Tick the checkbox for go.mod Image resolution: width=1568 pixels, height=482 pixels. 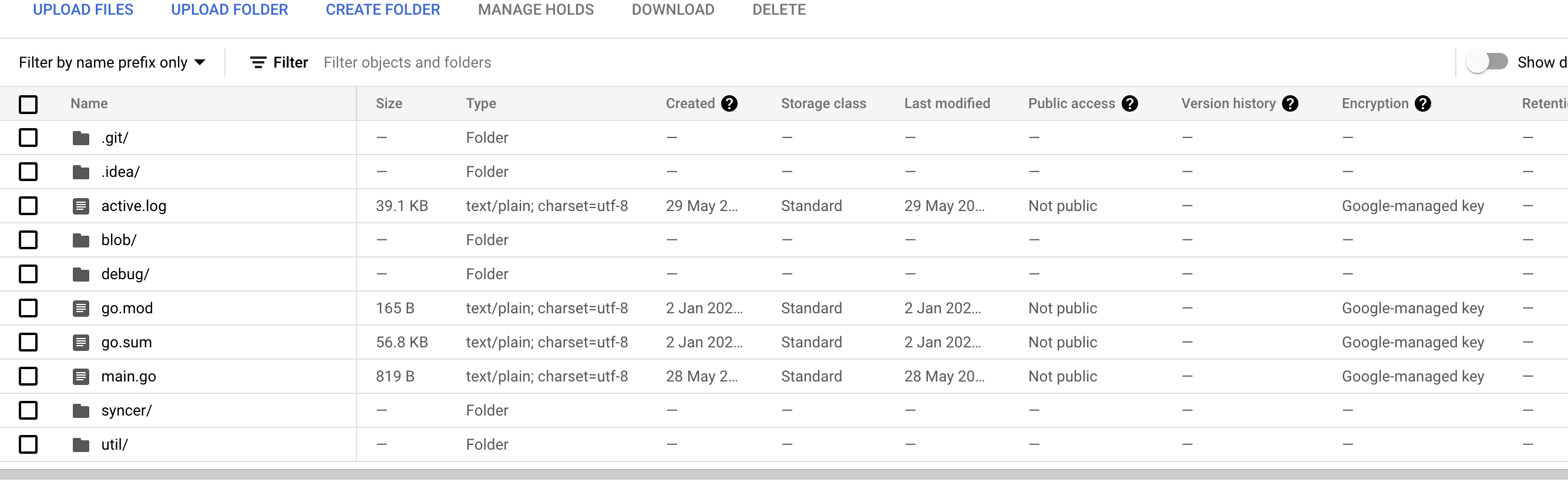tap(28, 309)
